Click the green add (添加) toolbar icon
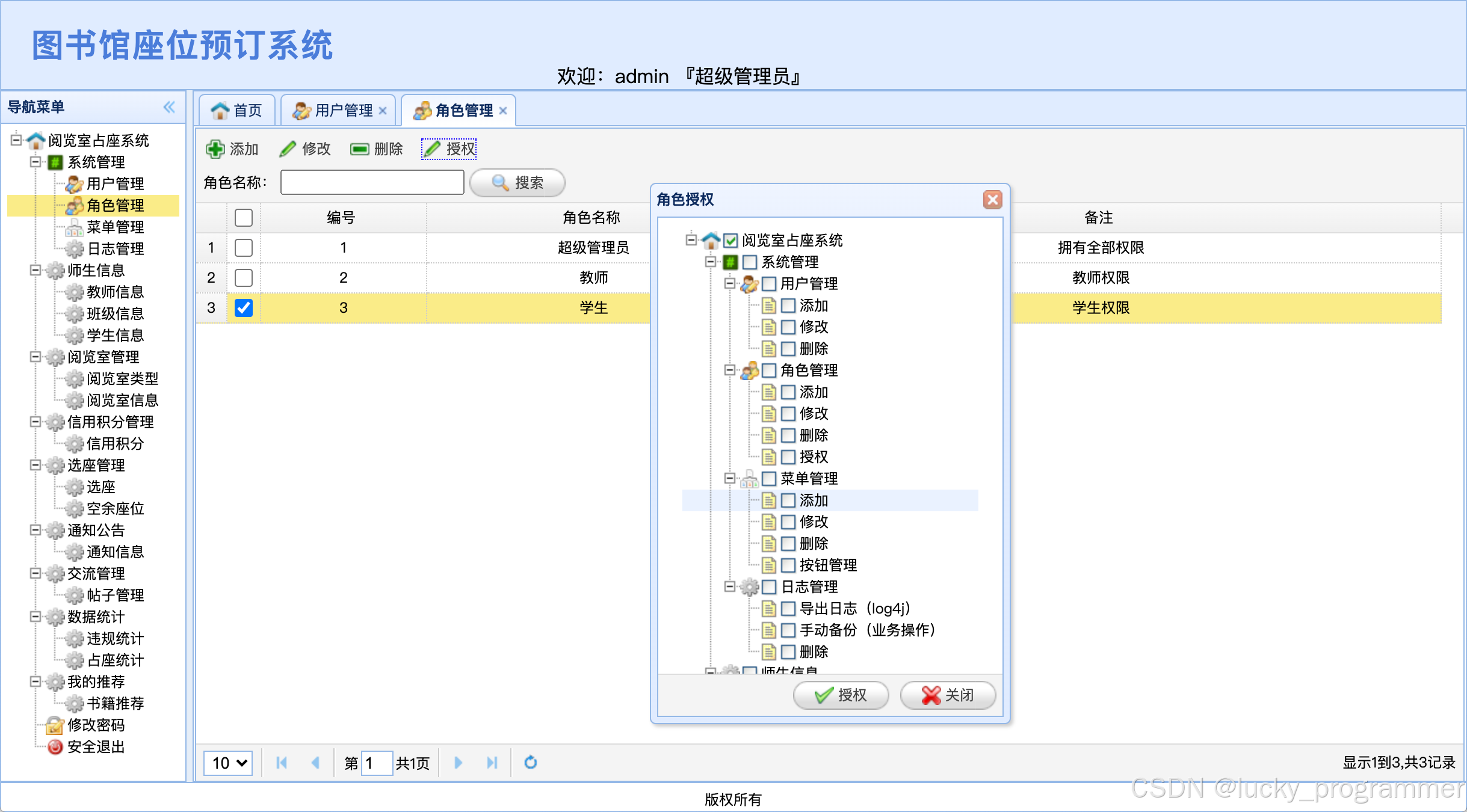Viewport: 1467px width, 812px height. coord(215,149)
